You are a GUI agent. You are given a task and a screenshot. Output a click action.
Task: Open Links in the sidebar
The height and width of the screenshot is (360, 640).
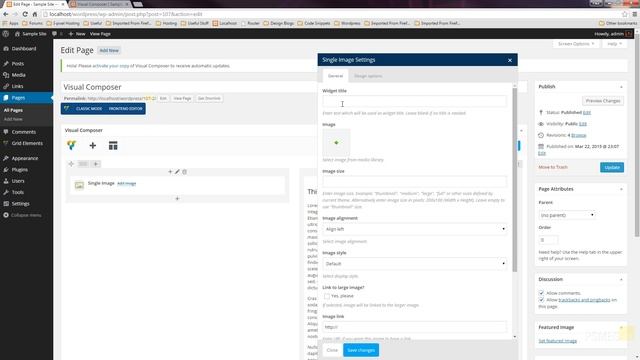point(17,86)
